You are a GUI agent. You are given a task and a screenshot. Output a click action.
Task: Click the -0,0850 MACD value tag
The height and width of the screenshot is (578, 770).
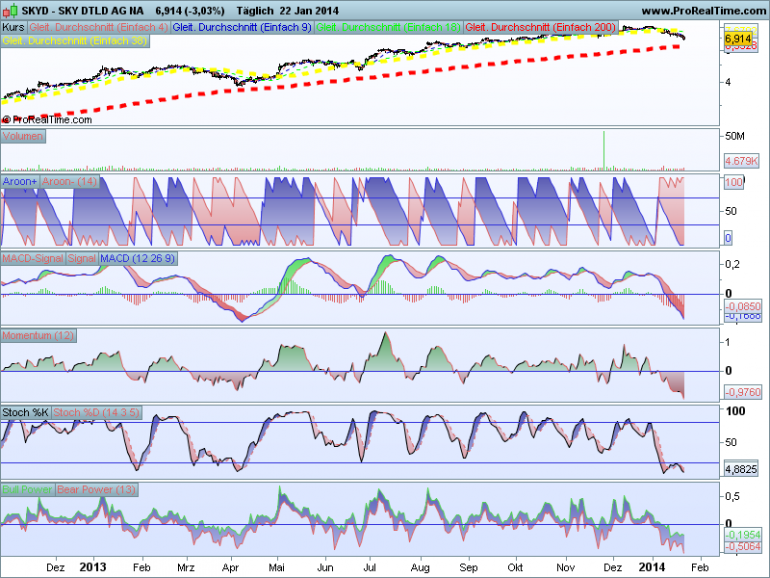tap(743, 306)
